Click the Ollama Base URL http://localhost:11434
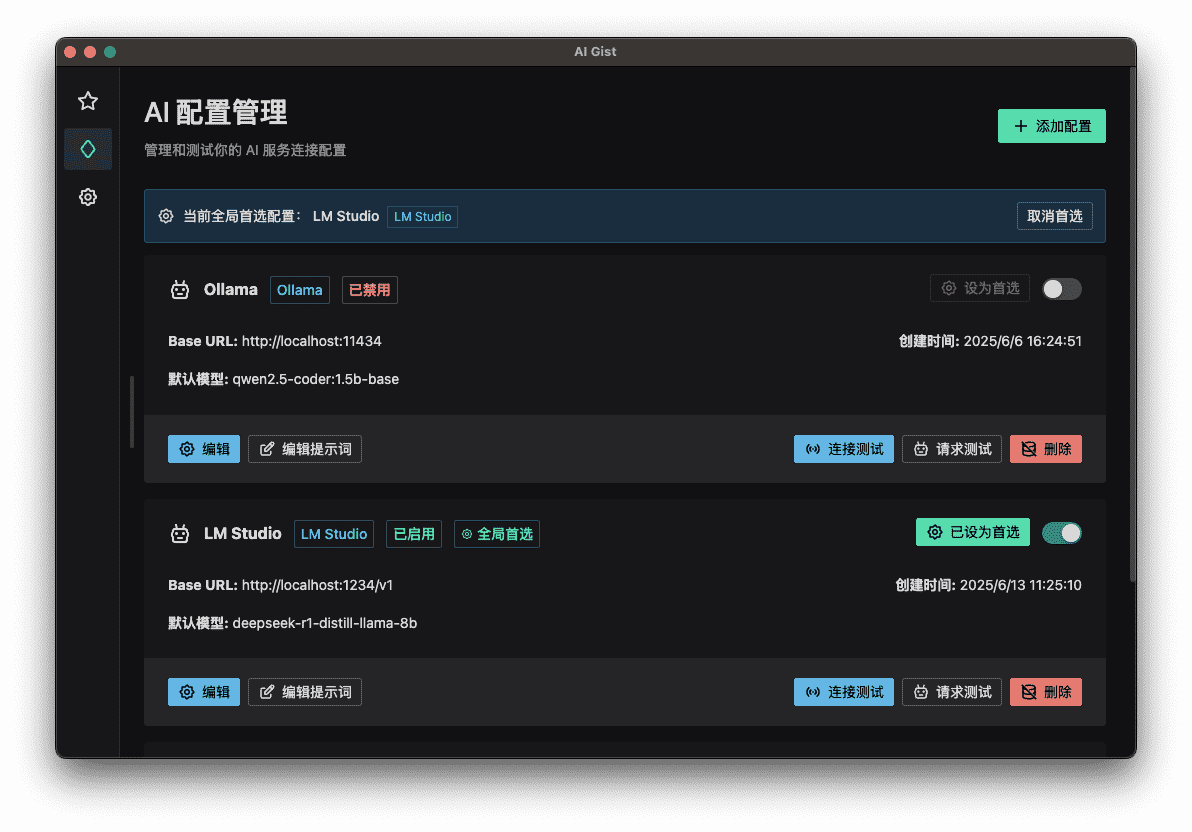 [x=312, y=341]
